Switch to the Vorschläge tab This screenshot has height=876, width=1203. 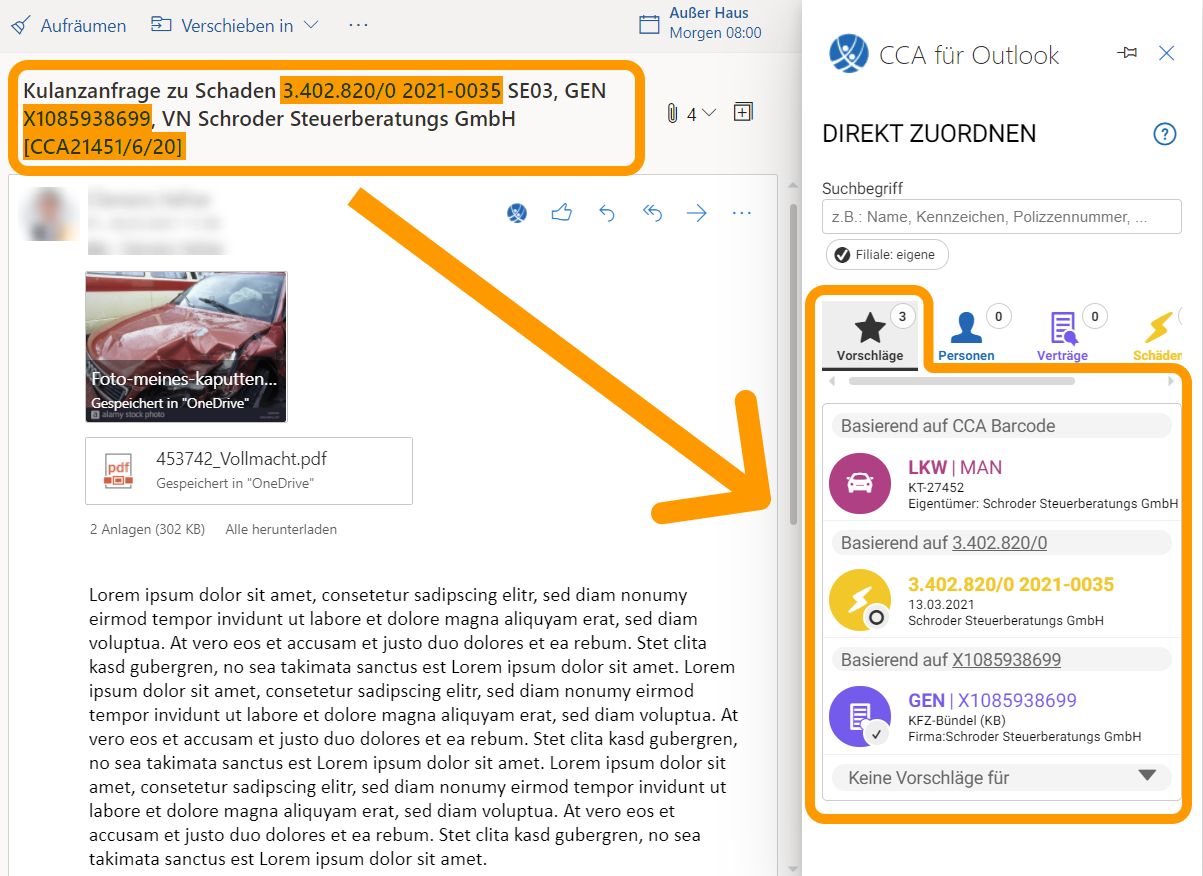point(870,335)
